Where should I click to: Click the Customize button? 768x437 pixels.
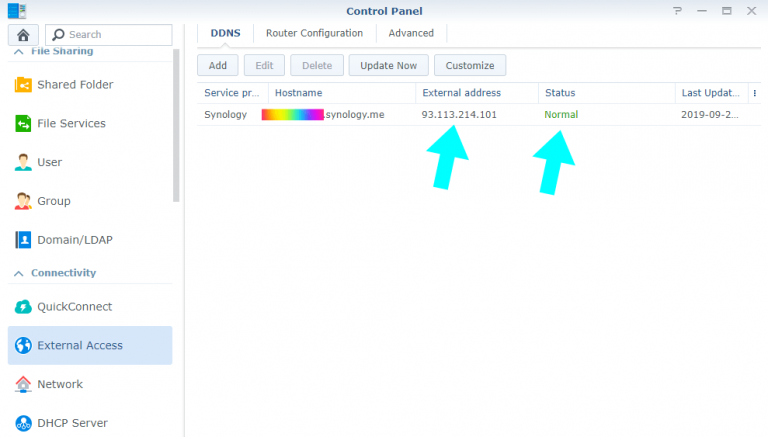[469, 65]
